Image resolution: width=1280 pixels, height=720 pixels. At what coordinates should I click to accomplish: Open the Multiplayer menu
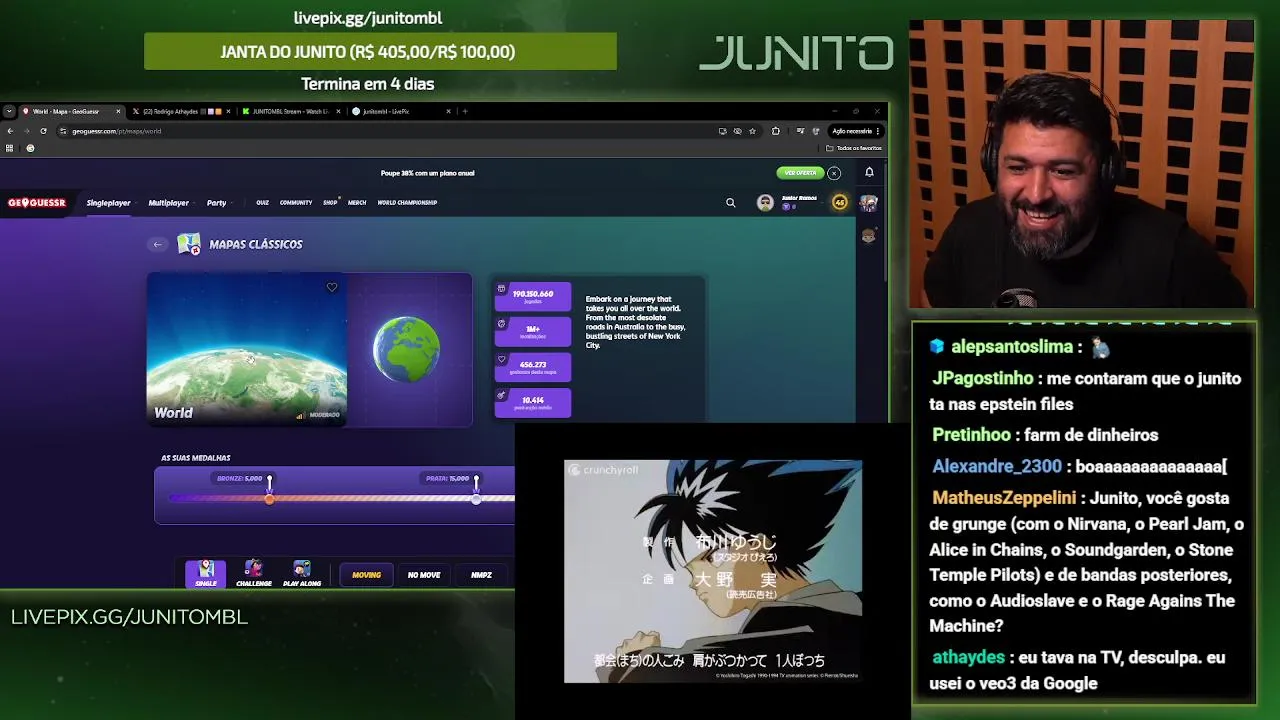click(x=168, y=203)
